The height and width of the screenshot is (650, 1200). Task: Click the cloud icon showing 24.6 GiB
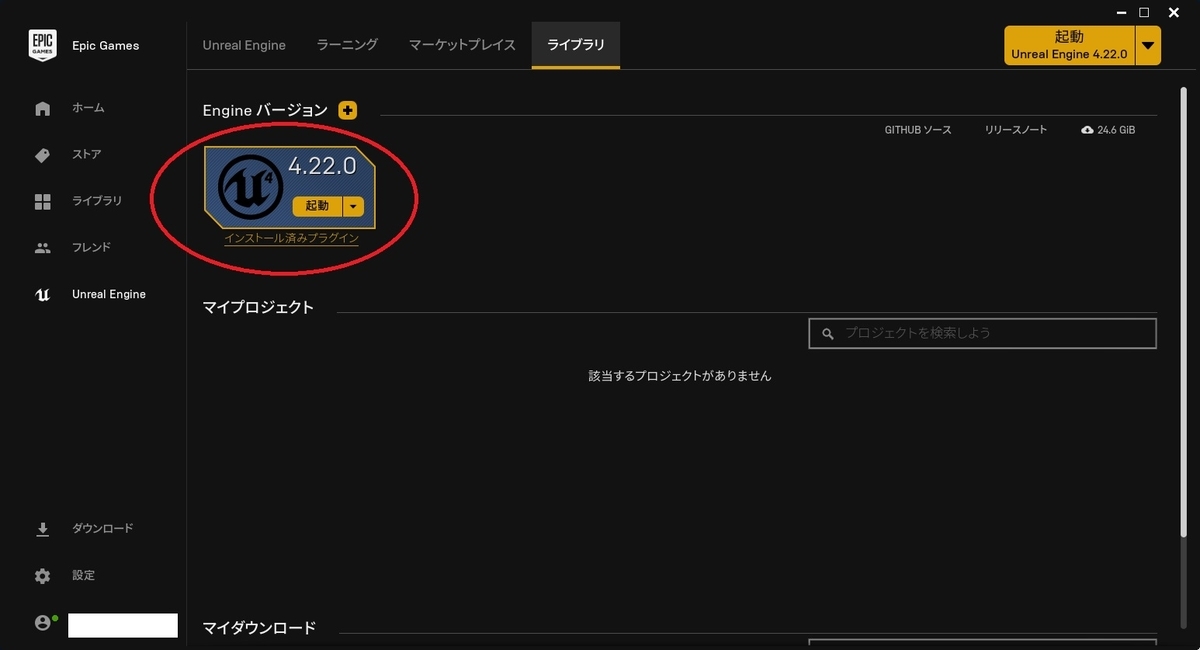pos(1086,129)
